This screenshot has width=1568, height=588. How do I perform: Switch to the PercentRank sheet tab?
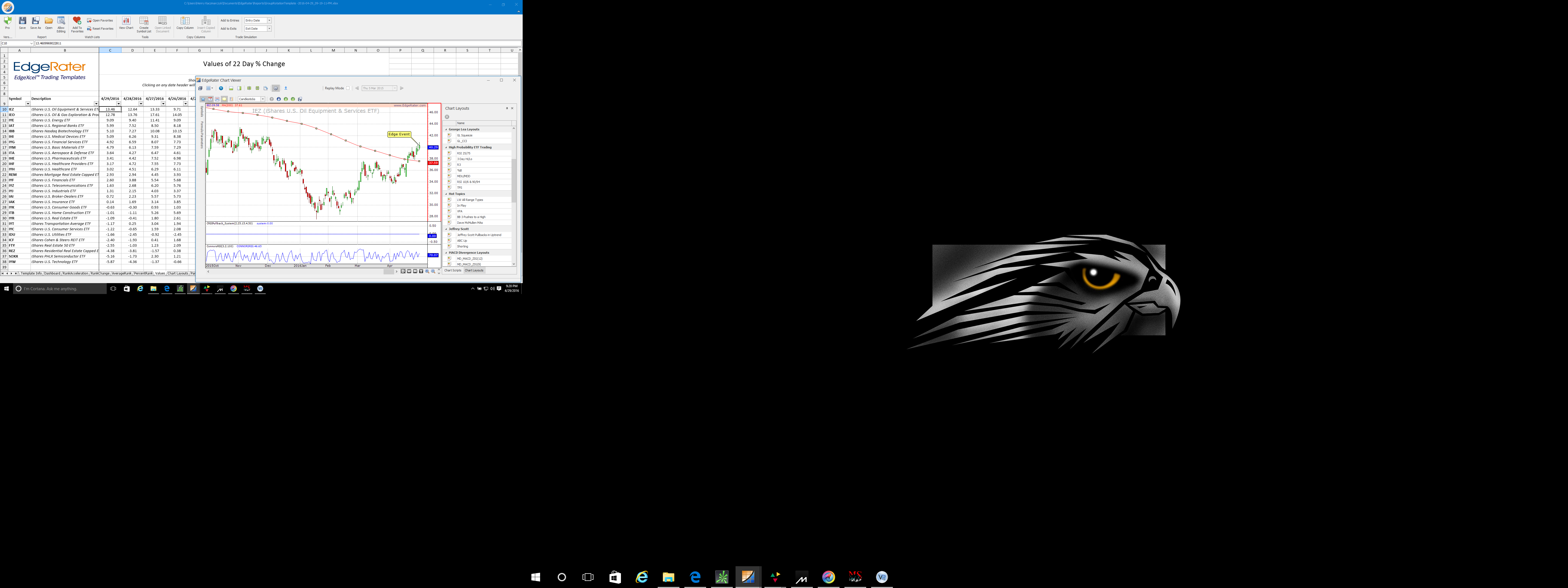pos(144,273)
